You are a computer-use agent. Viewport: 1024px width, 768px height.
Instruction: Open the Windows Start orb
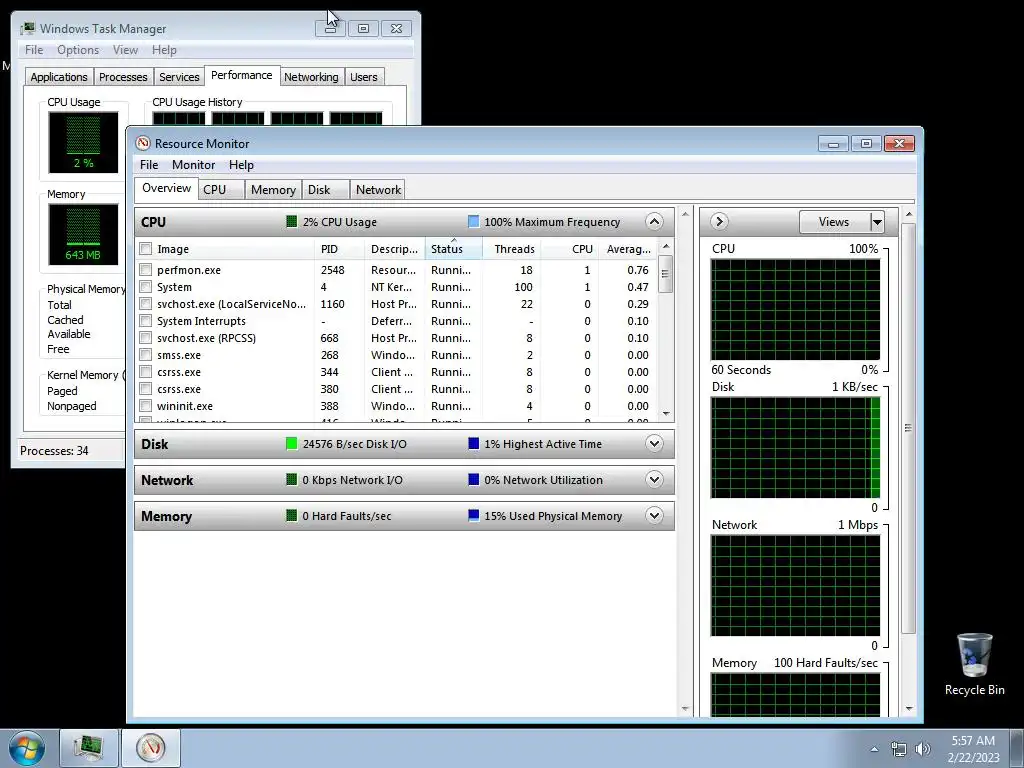click(x=27, y=748)
